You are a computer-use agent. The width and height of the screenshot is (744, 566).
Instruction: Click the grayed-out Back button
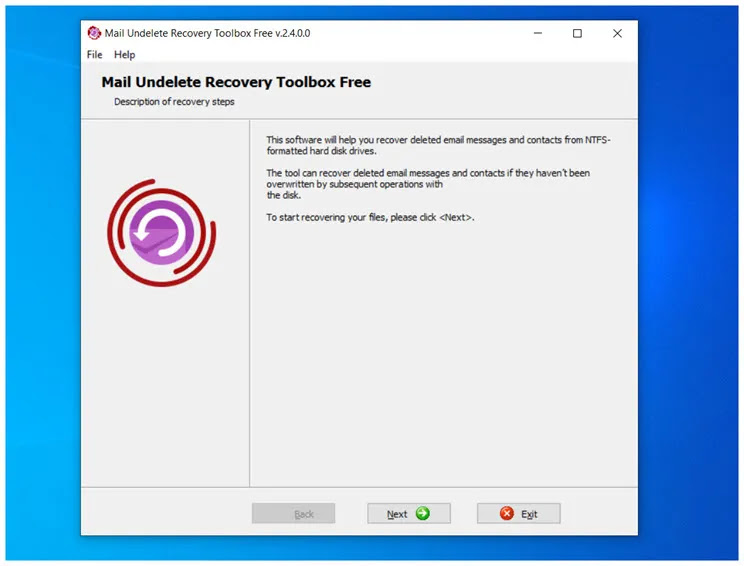(x=293, y=513)
